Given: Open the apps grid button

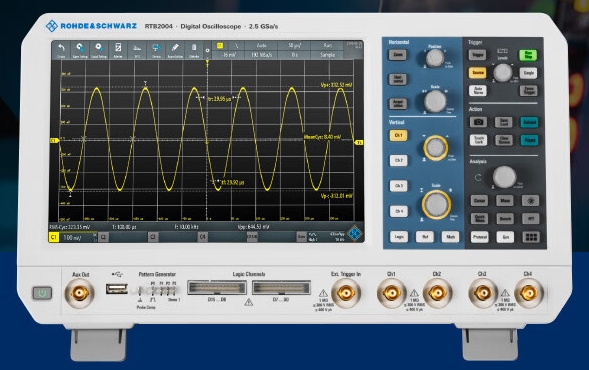Looking at the screenshot, I should pos(531,237).
